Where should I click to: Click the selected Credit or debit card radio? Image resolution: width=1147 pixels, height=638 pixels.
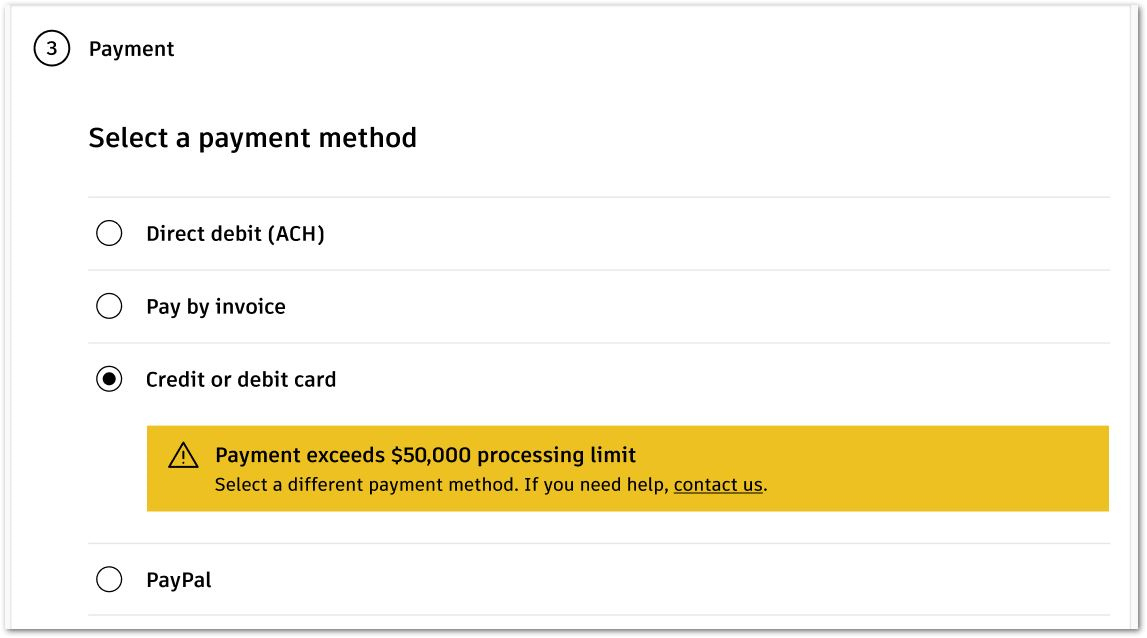pyautogui.click(x=109, y=379)
